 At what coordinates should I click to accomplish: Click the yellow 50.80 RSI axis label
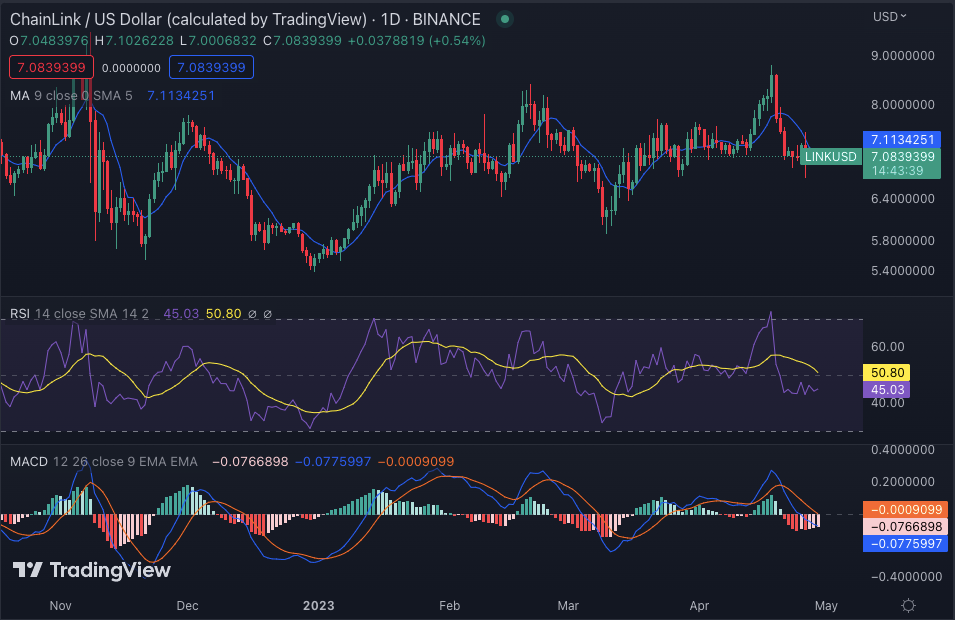887,372
